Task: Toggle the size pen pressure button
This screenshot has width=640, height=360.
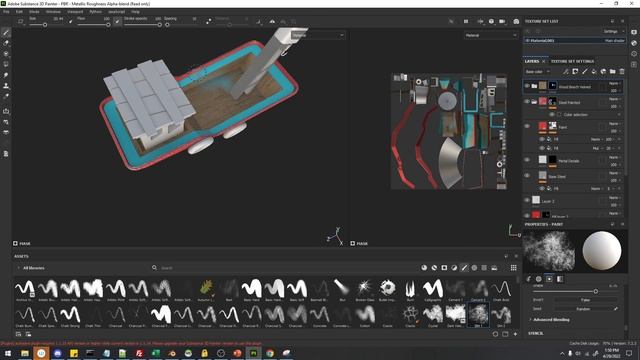Action: click(71, 22)
